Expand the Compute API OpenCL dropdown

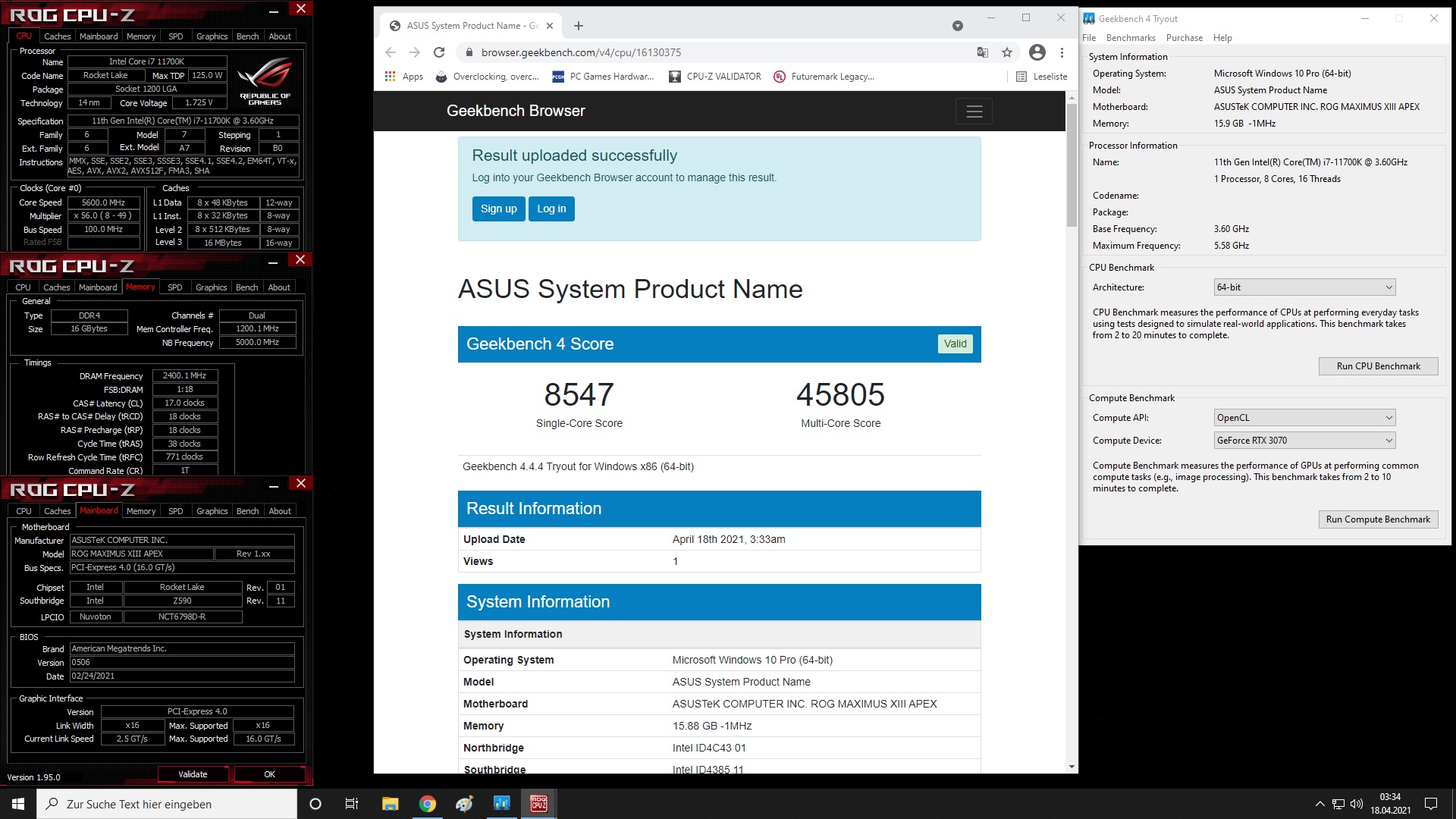click(1304, 418)
